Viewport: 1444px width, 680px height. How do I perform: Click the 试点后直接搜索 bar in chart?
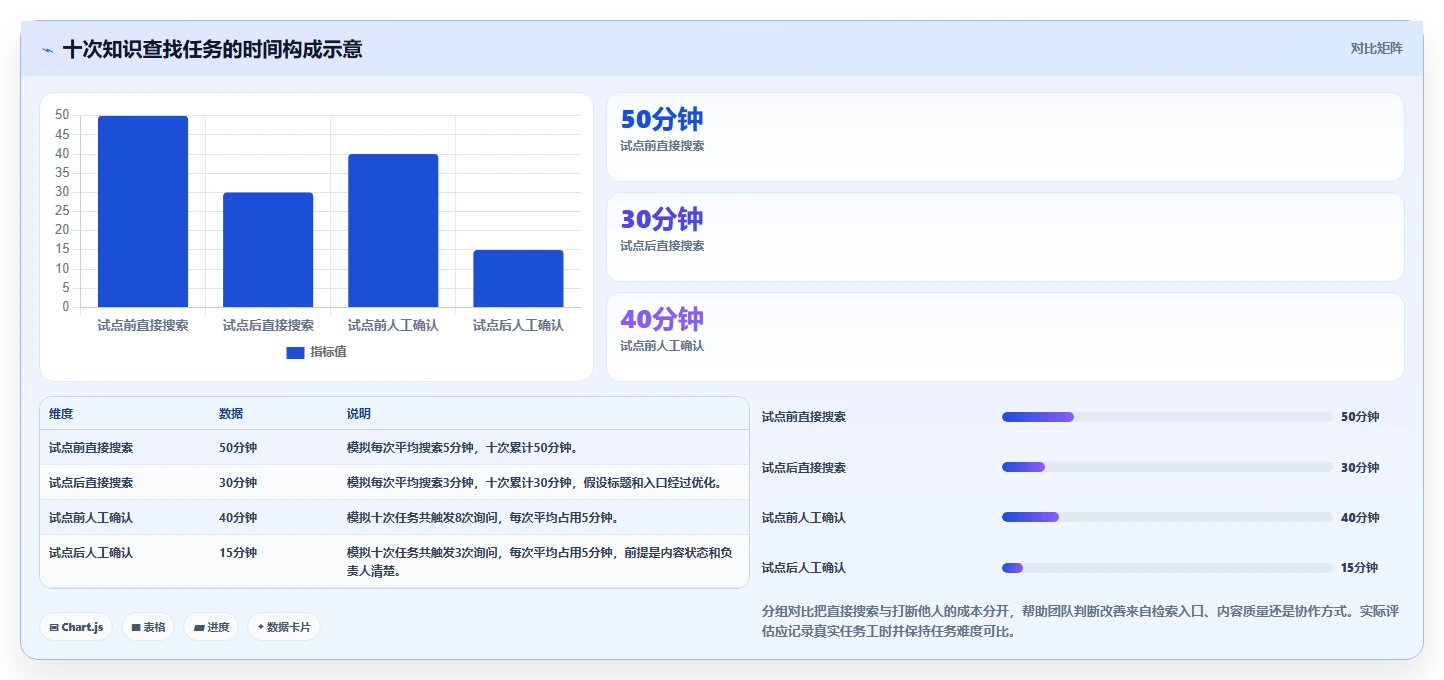tap(268, 250)
